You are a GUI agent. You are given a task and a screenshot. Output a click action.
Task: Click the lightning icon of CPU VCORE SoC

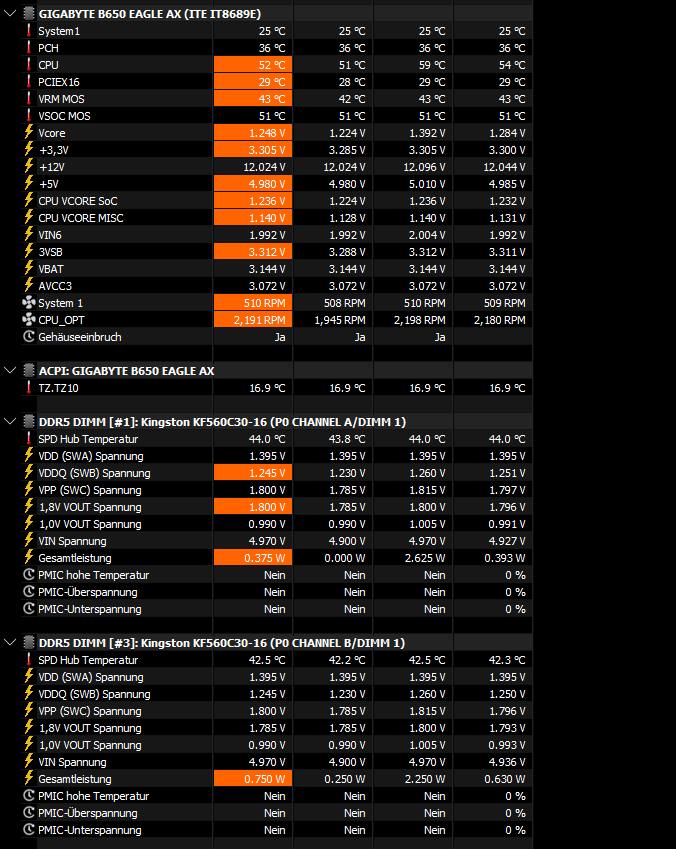coord(29,200)
